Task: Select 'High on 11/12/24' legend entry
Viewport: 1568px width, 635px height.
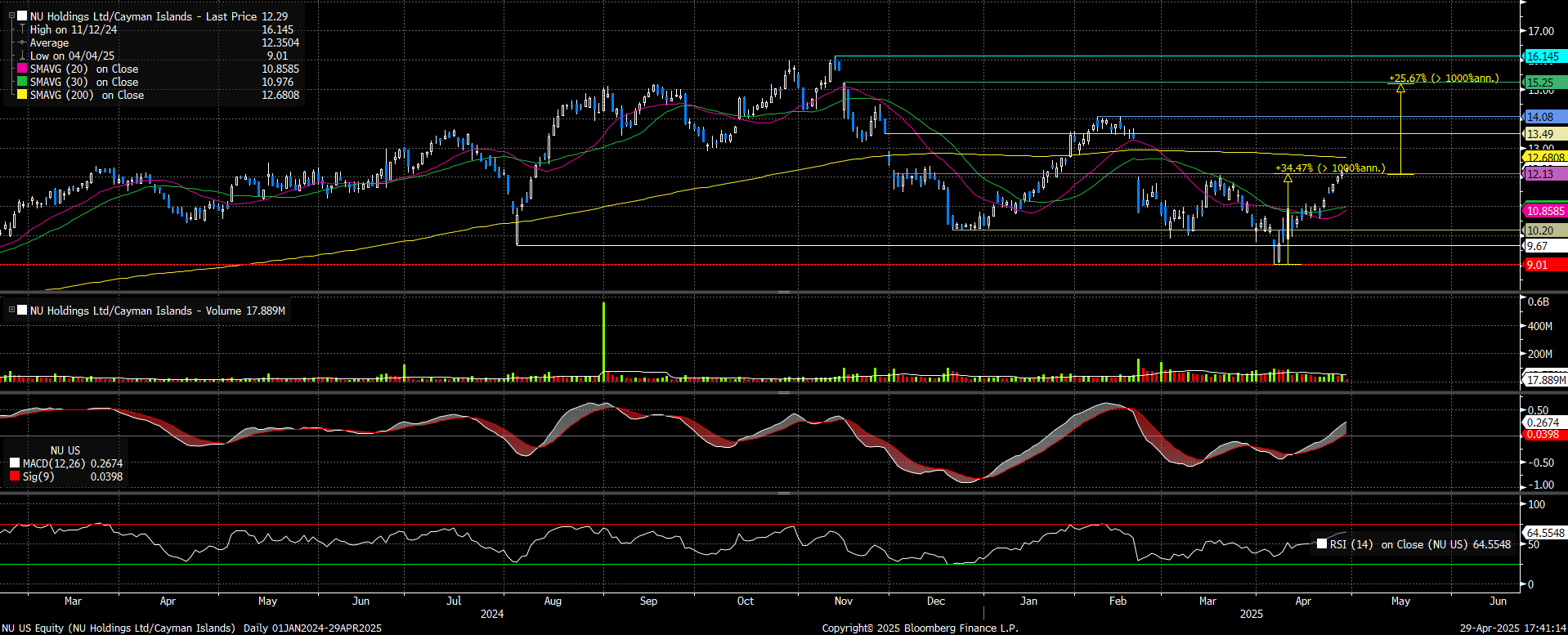Action: tap(74, 29)
